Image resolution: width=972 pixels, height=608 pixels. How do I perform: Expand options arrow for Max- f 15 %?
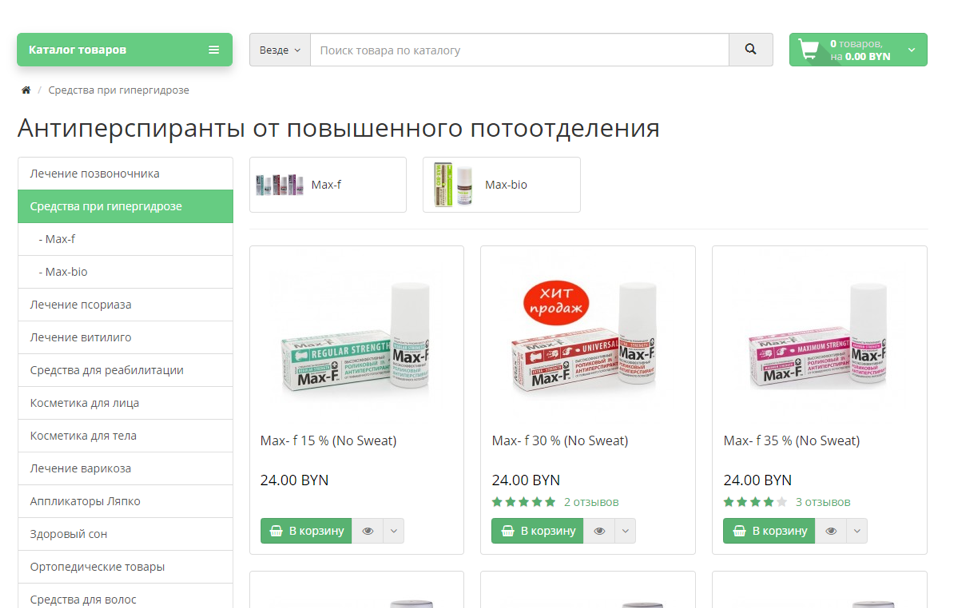click(394, 531)
